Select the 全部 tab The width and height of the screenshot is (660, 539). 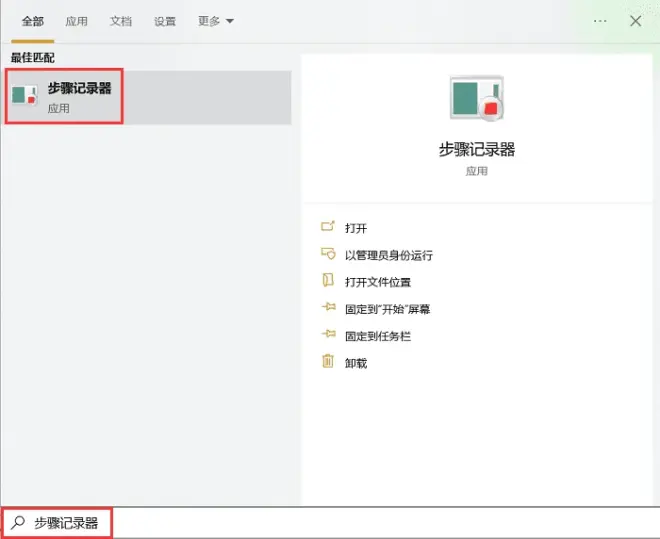pyautogui.click(x=32, y=21)
